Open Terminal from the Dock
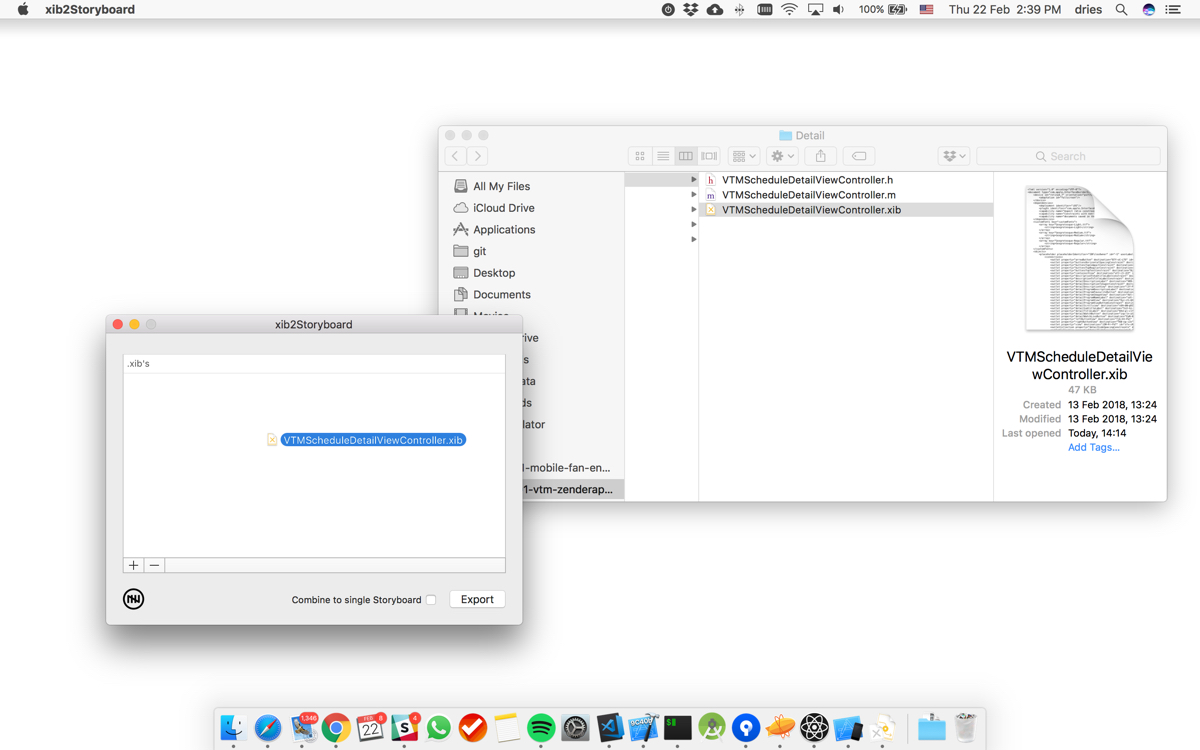This screenshot has height=750, width=1200. pos(678,727)
